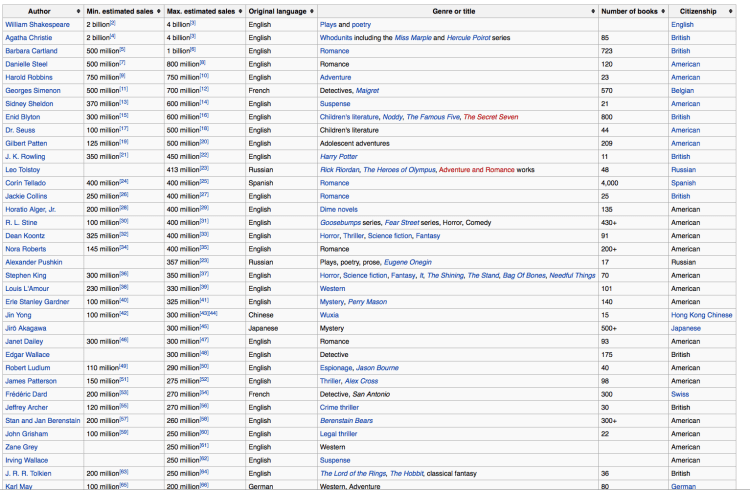Open Irving Wallace author link

pos(27,460)
